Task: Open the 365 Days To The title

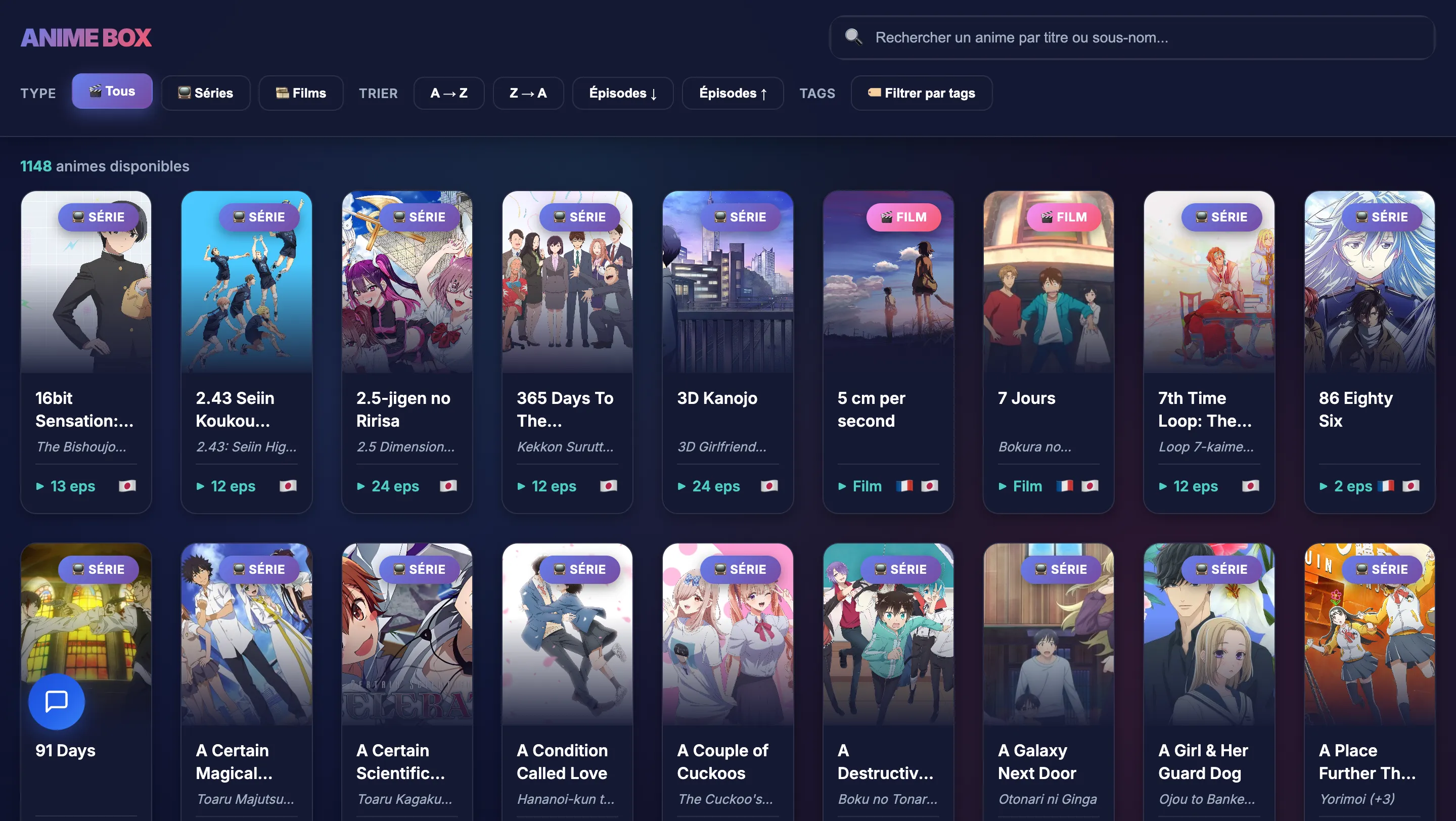Action: click(x=565, y=409)
